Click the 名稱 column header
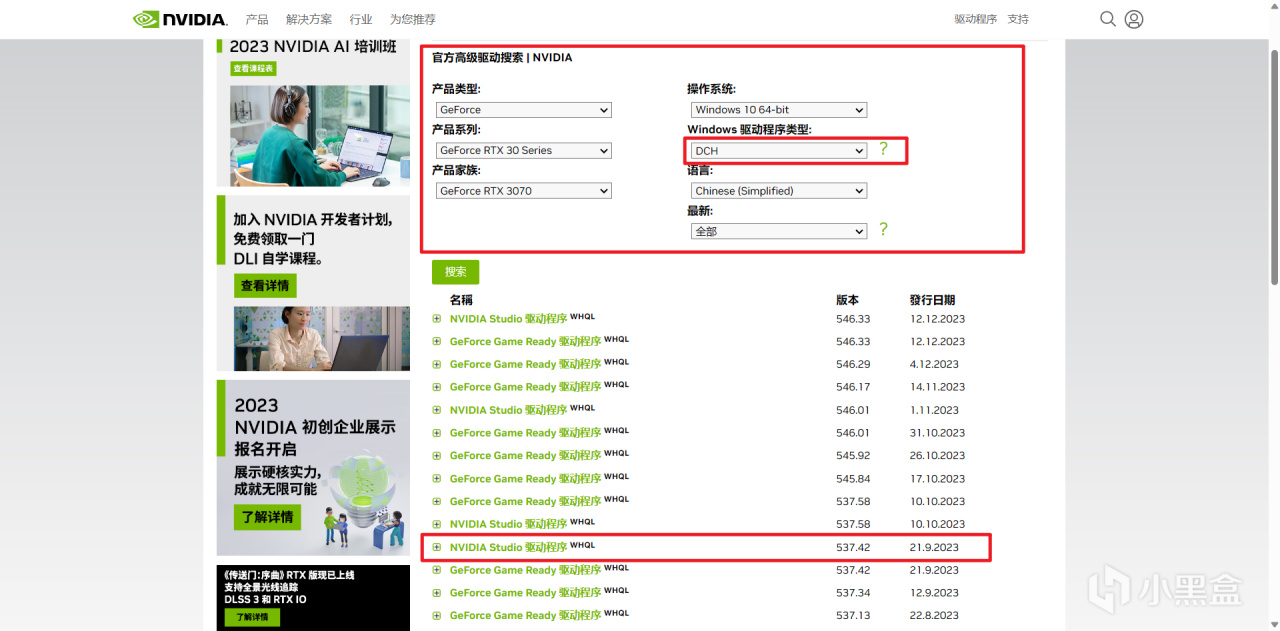Viewport: 1280px width, 631px height. pyautogui.click(x=461, y=300)
